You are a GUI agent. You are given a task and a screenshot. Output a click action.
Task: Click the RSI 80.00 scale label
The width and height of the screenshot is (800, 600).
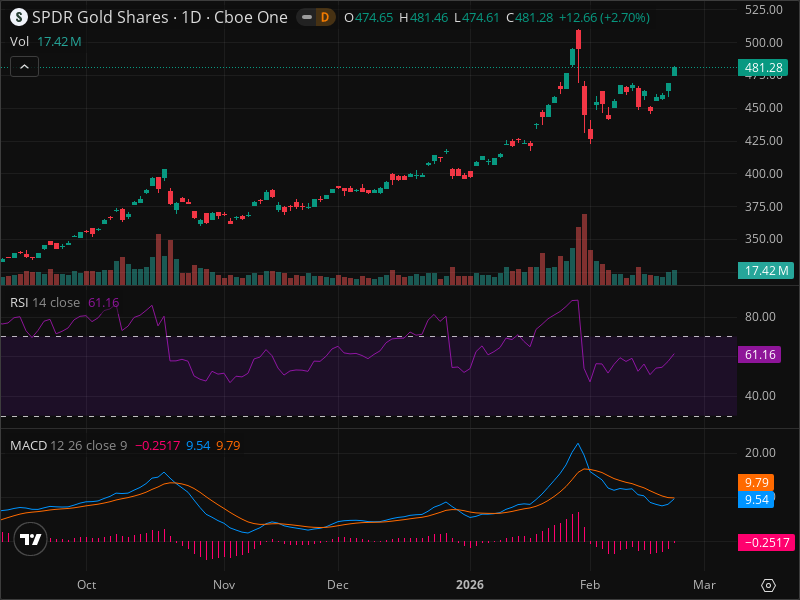(760, 317)
